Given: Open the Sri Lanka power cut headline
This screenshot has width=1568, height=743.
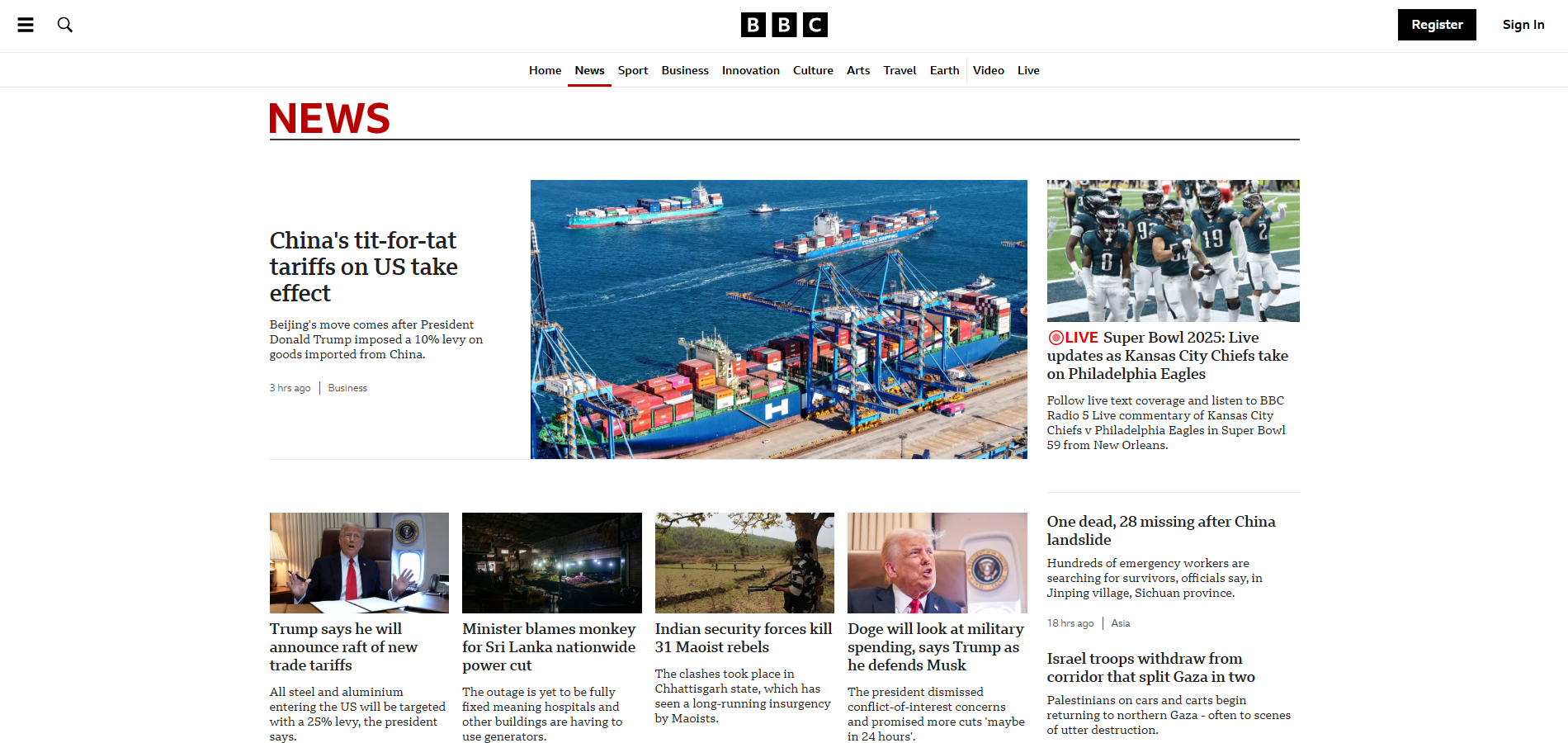Looking at the screenshot, I should point(549,647).
